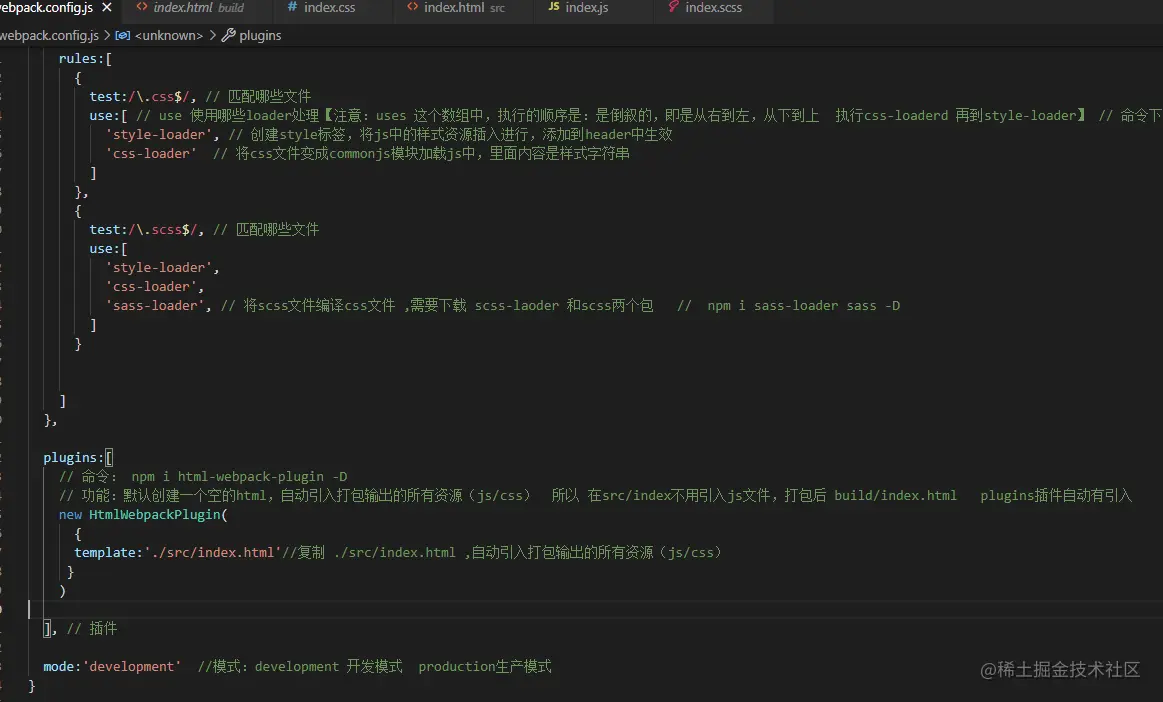Click the 'test:/\.css$/' code line
Screen dimensions: 1163x702
200,96
